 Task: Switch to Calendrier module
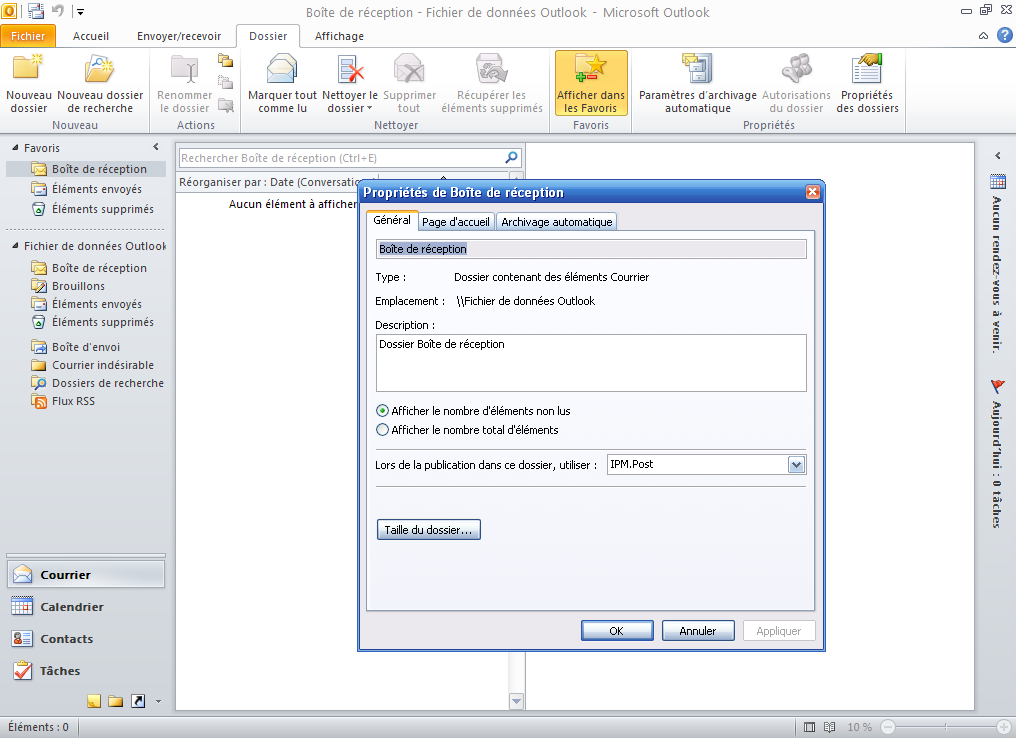click(x=86, y=607)
